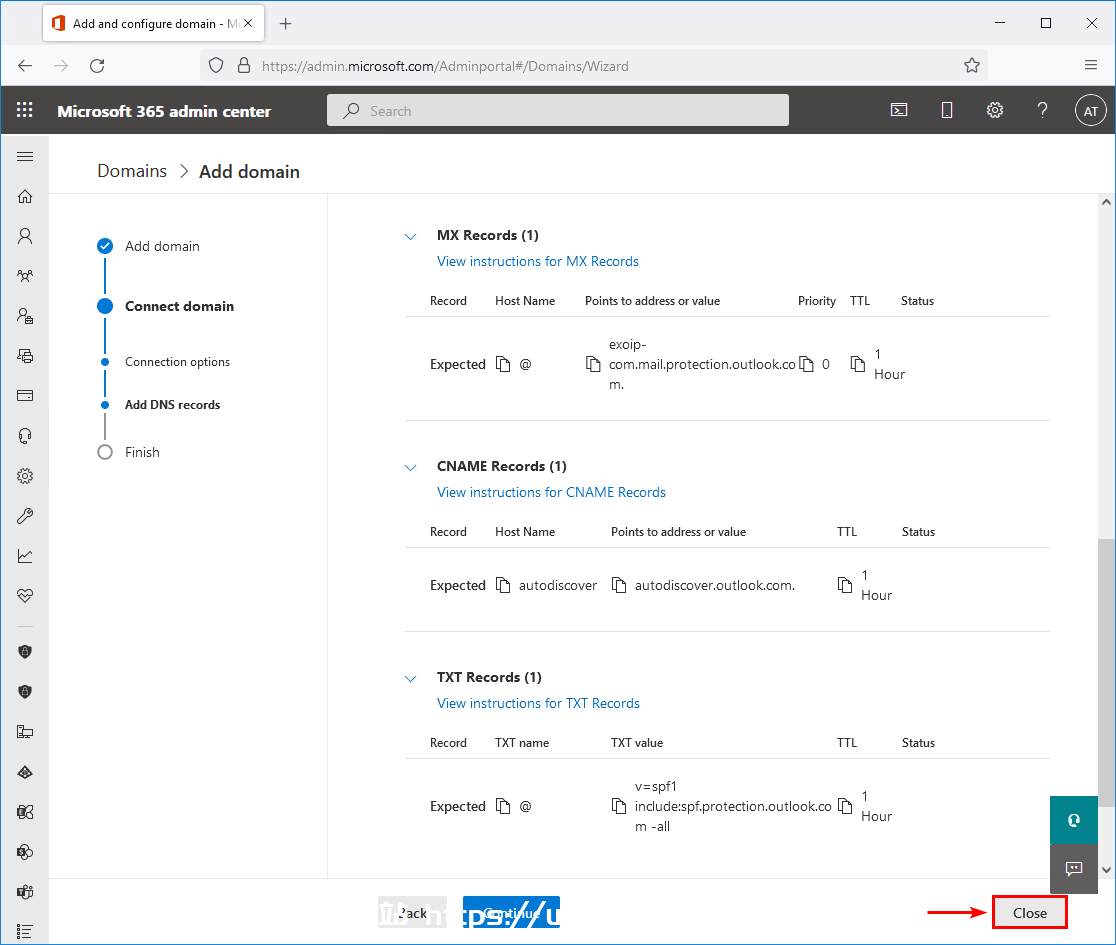Copy TXT name @
This screenshot has width=1116, height=945.
[503, 806]
